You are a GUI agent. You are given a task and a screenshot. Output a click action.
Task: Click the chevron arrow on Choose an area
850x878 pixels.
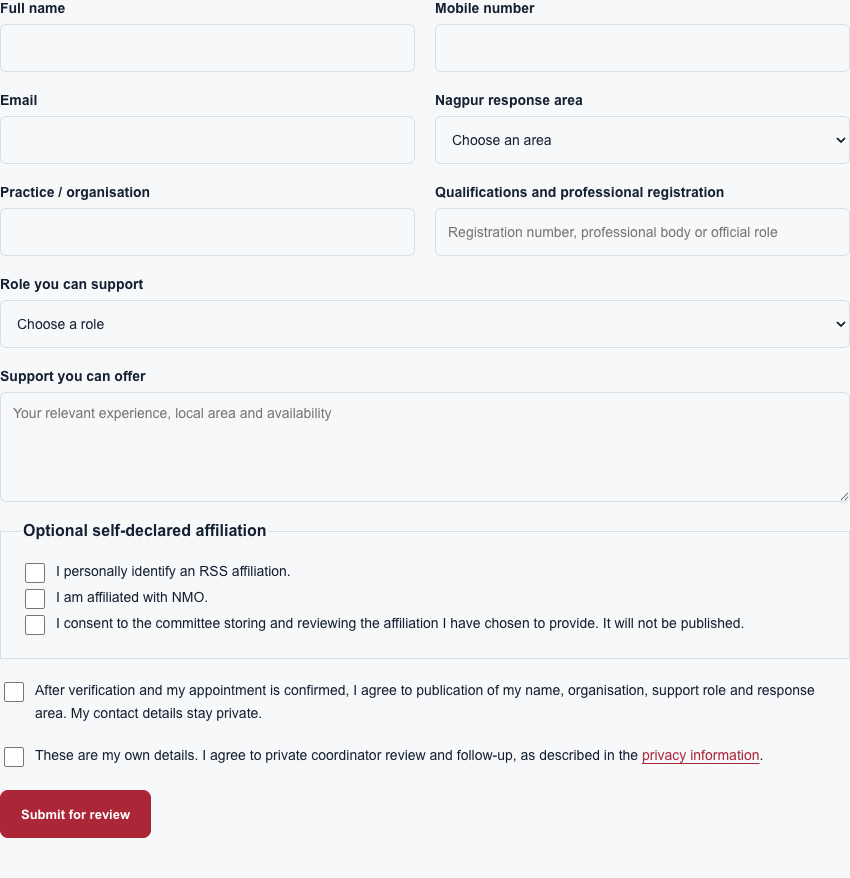point(840,140)
